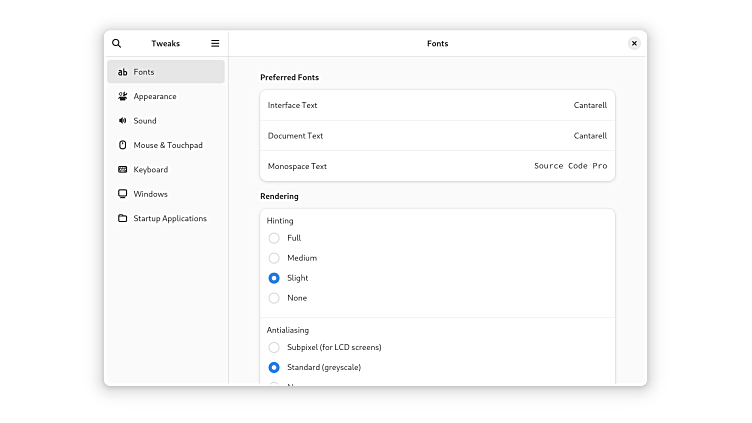
Task: Select Standard (greyscale) antialiasing
Action: pos(274,367)
